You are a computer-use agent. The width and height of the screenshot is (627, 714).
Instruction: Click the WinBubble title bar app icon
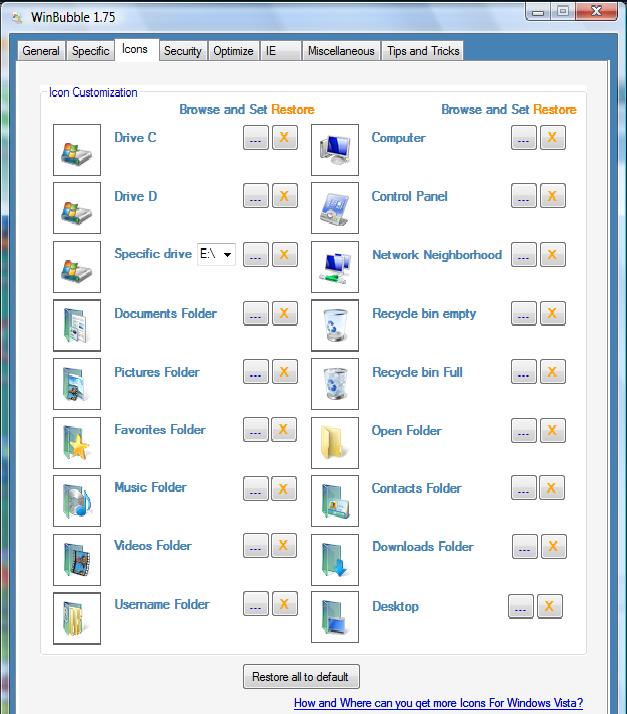tap(17, 18)
